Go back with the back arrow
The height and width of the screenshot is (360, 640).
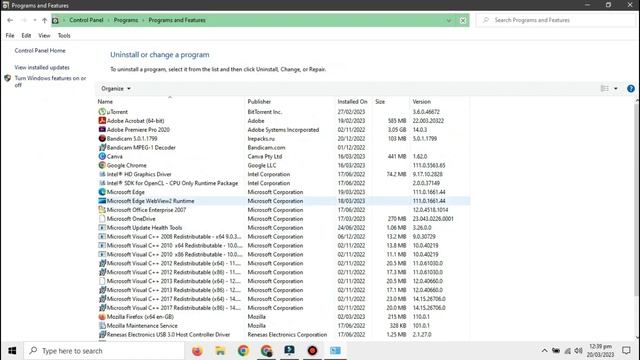pyautogui.click(x=10, y=20)
